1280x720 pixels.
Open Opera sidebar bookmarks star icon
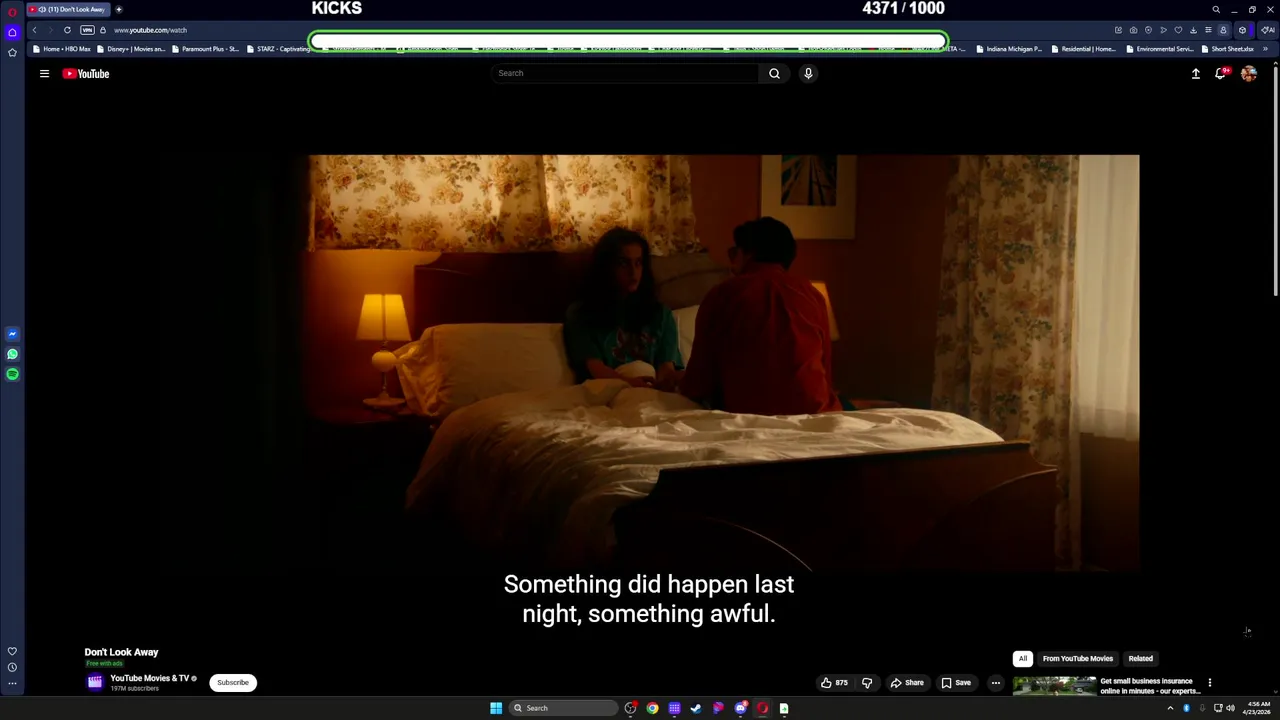[x=12, y=52]
